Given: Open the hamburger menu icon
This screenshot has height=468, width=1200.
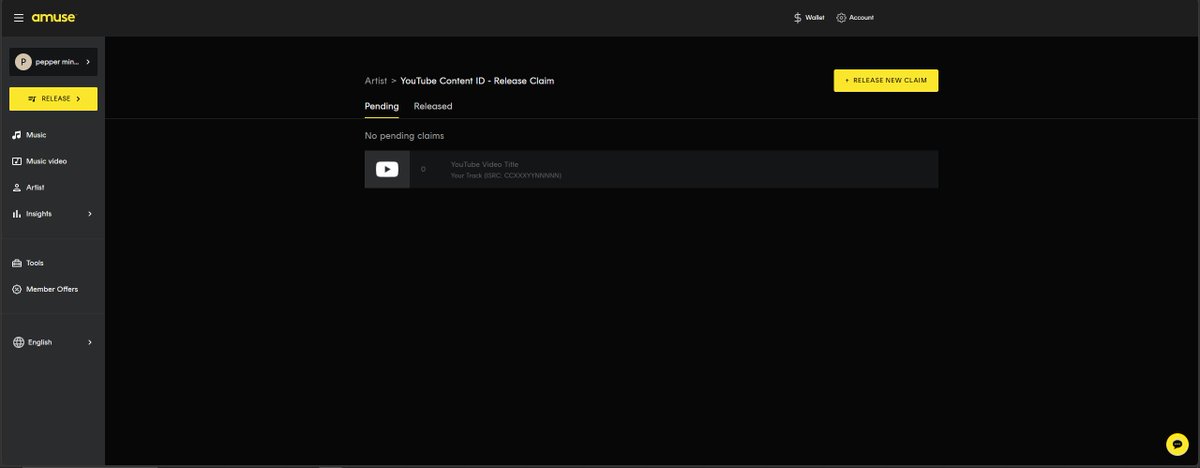Looking at the screenshot, I should pos(19,18).
